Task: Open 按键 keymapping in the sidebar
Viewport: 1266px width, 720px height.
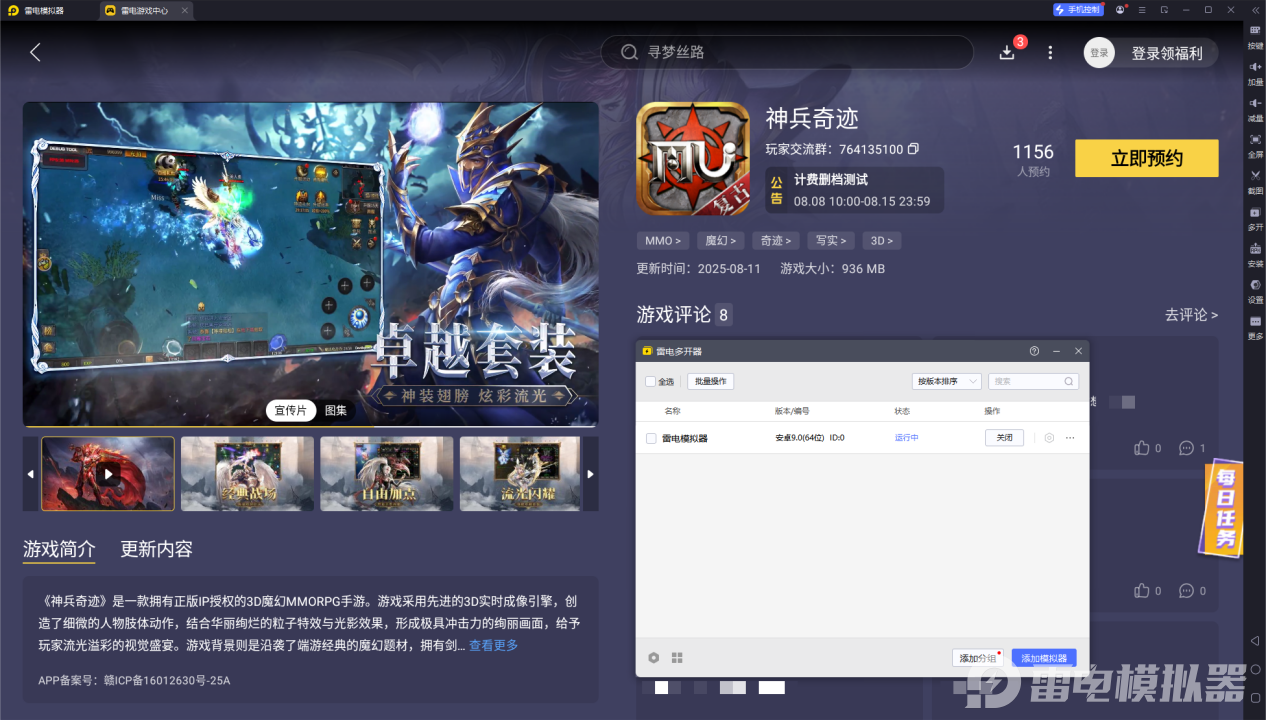Action: [1255, 35]
